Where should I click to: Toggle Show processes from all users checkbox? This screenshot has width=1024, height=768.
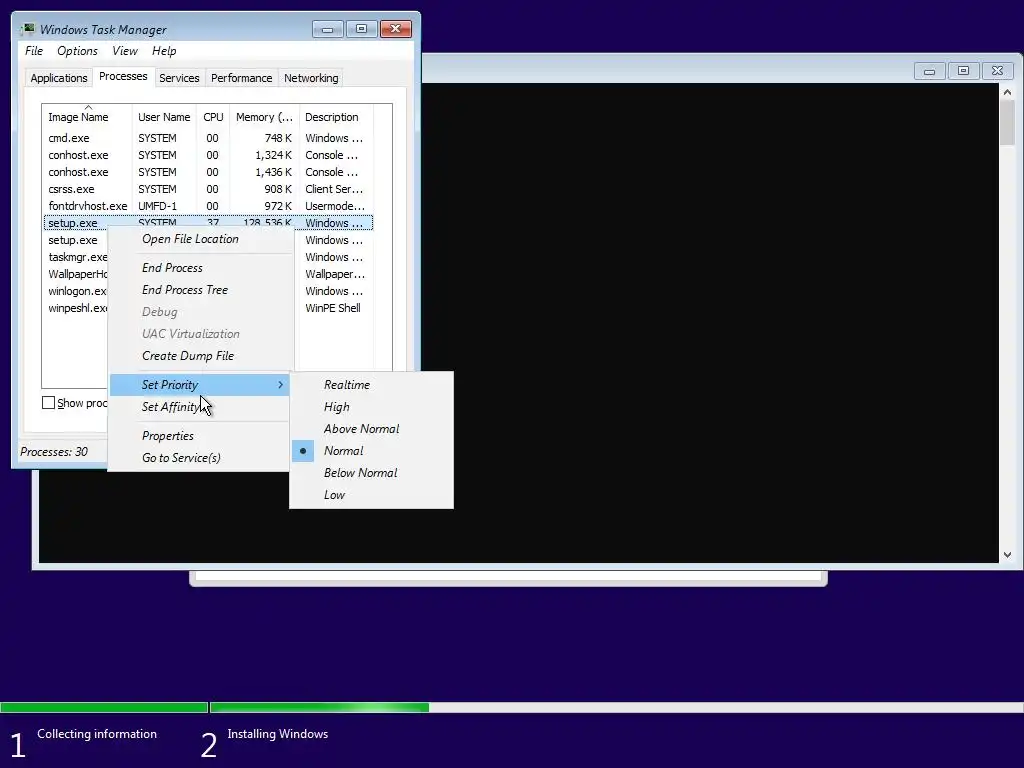pyautogui.click(x=48, y=403)
